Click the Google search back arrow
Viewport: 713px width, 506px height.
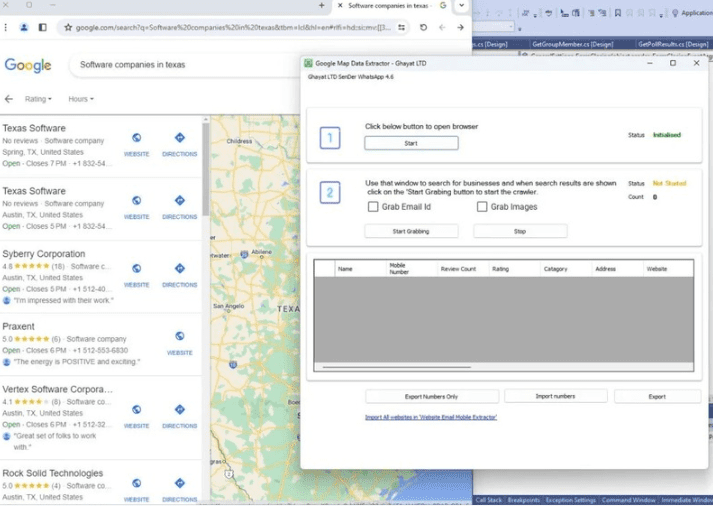9,99
